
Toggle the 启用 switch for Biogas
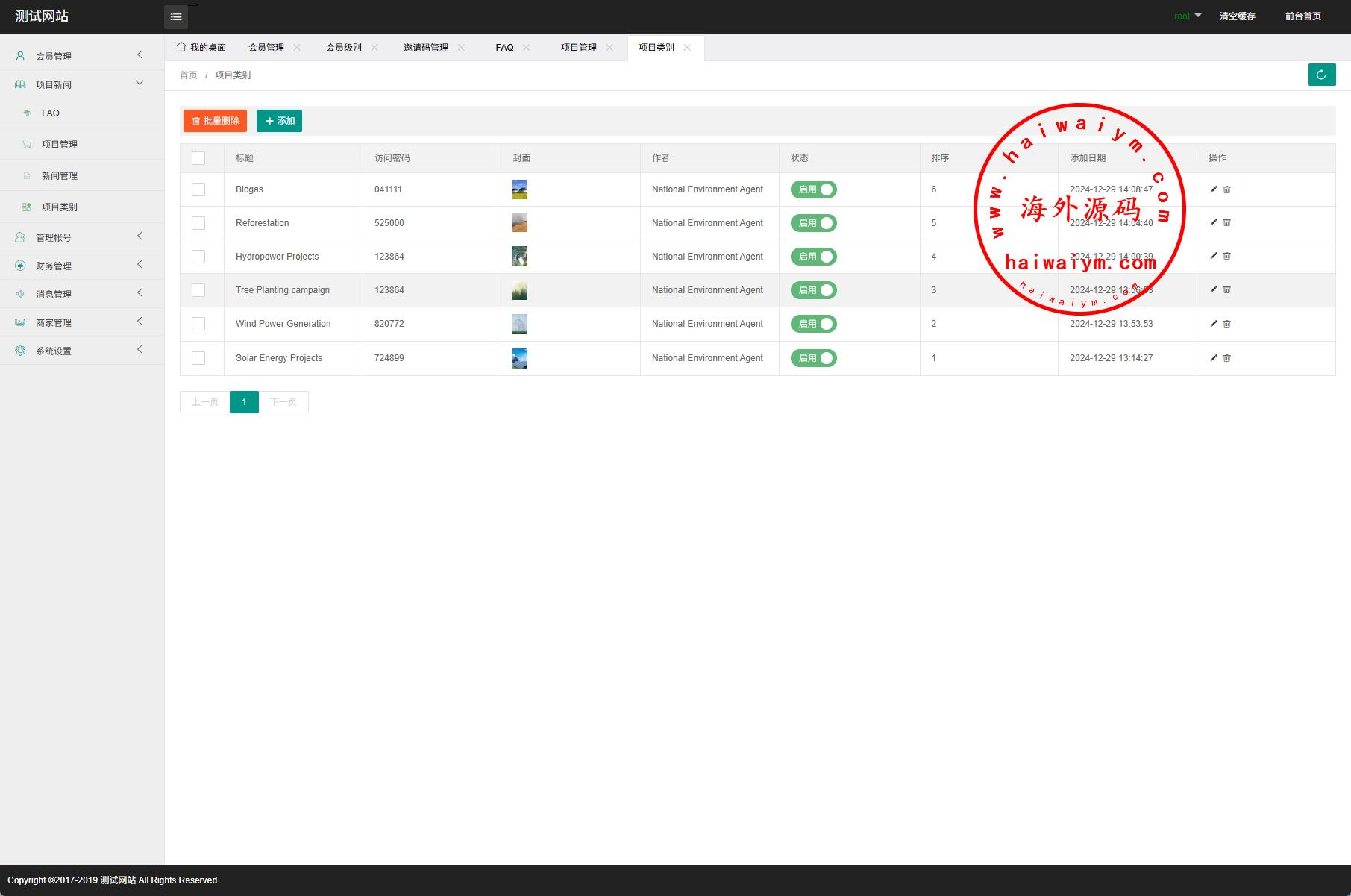[x=814, y=189]
